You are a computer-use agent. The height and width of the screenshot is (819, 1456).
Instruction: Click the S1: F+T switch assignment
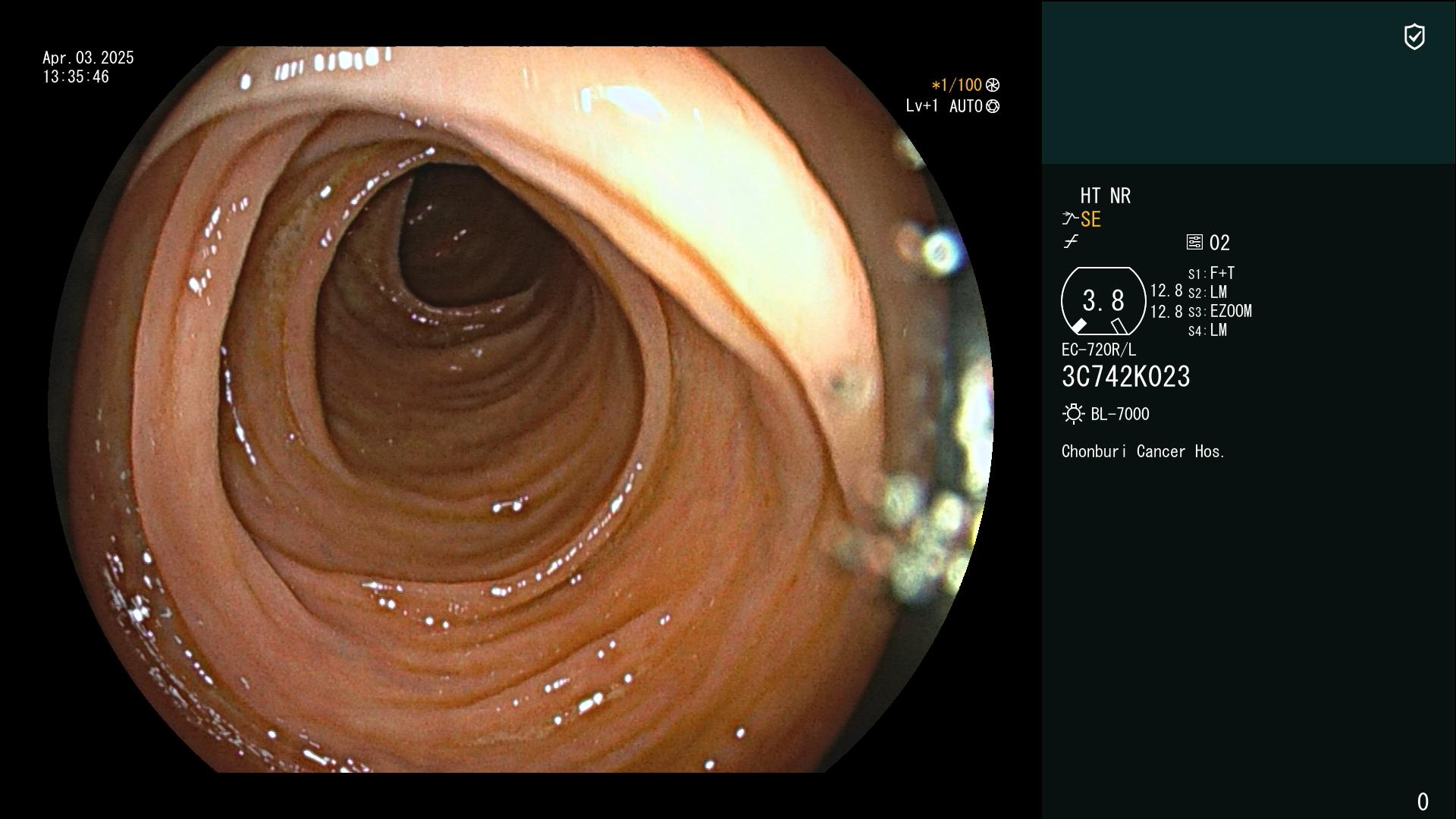[1211, 273]
